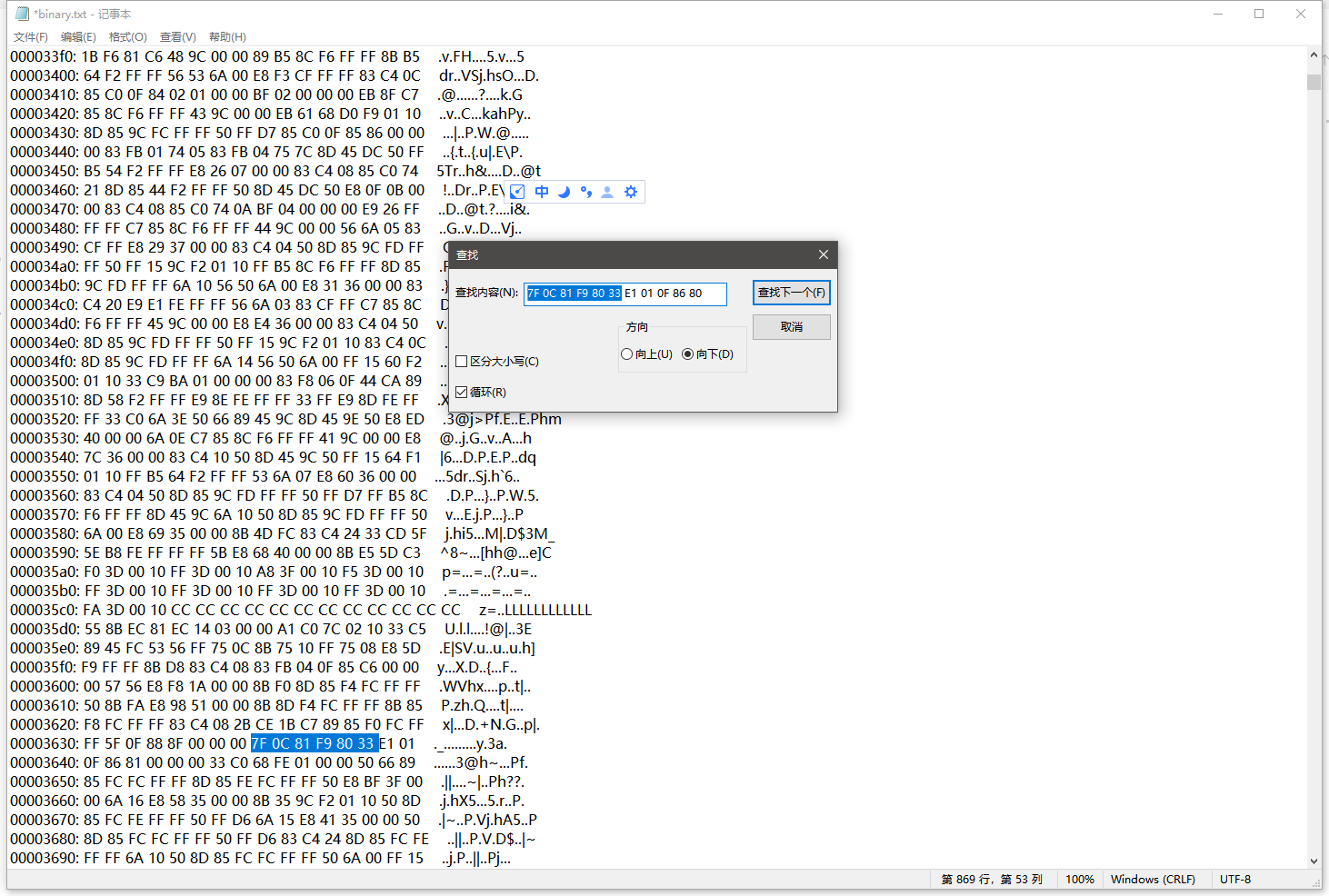The width and height of the screenshot is (1329, 896).
Task: Toggle the IME half-moon width icon
Action: pos(564,192)
